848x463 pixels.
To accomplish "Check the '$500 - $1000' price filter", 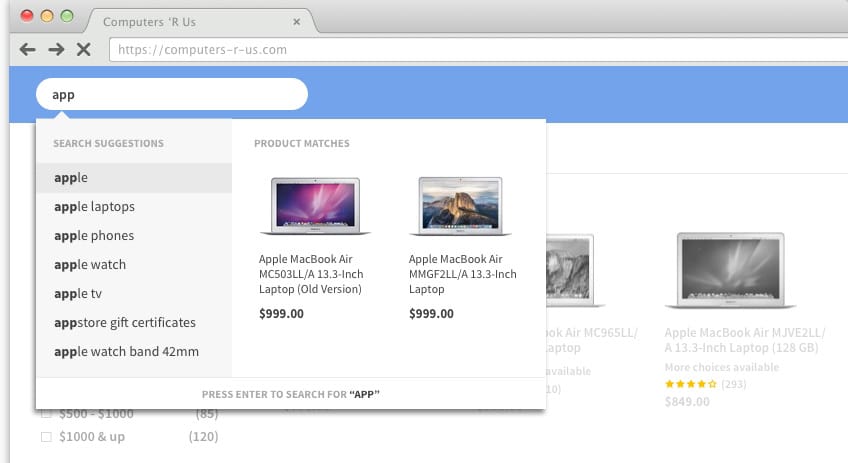I will pyautogui.click(x=47, y=414).
